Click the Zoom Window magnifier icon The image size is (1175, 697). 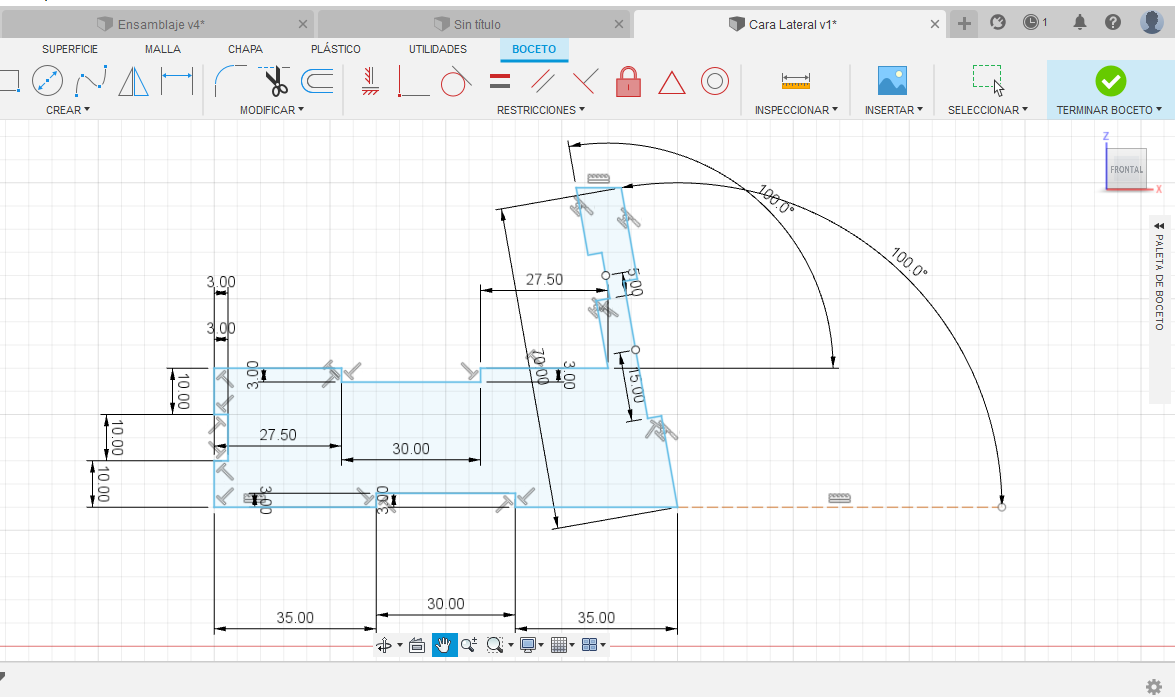coord(494,645)
